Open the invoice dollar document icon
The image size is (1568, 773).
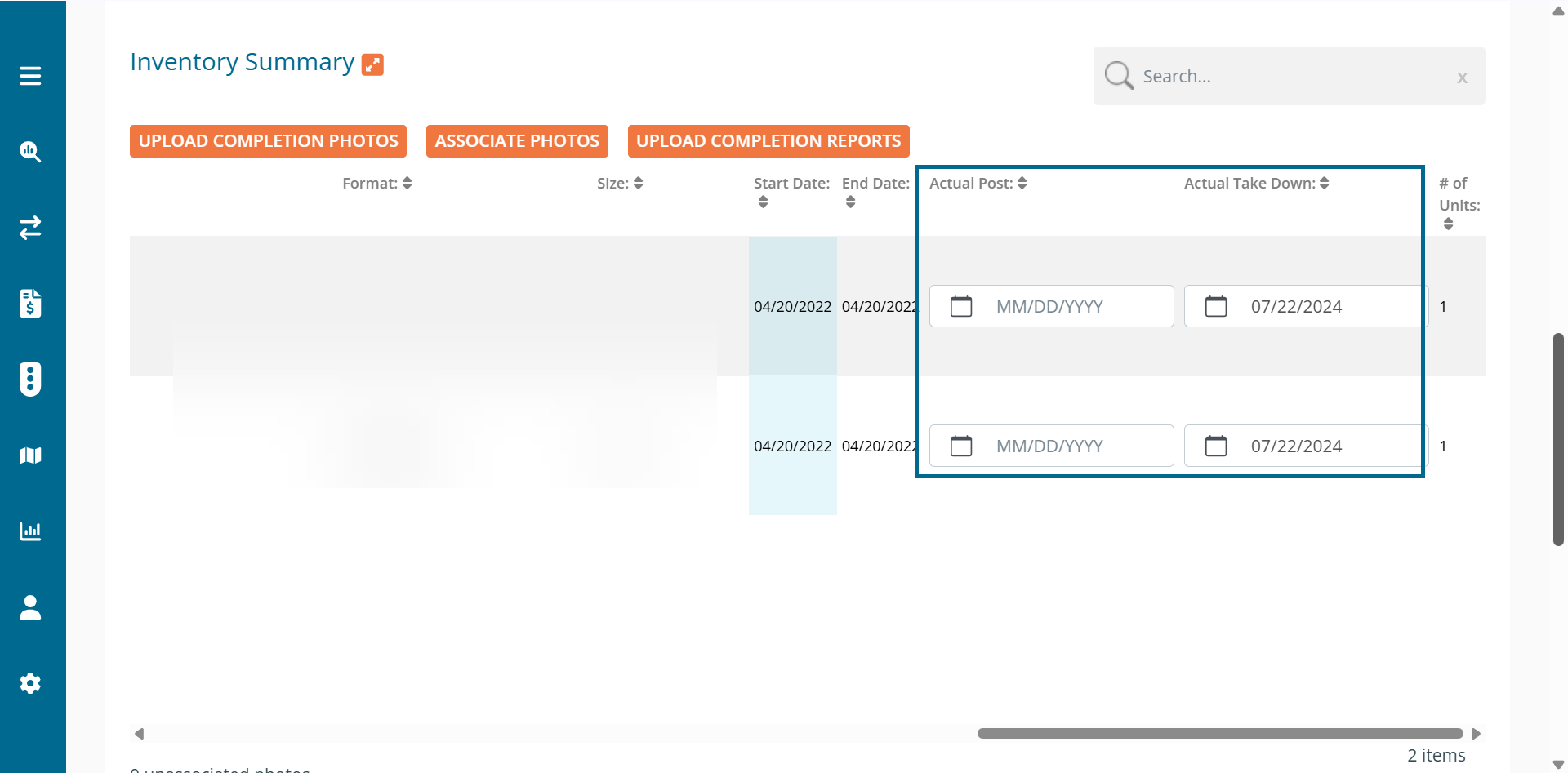[30, 304]
